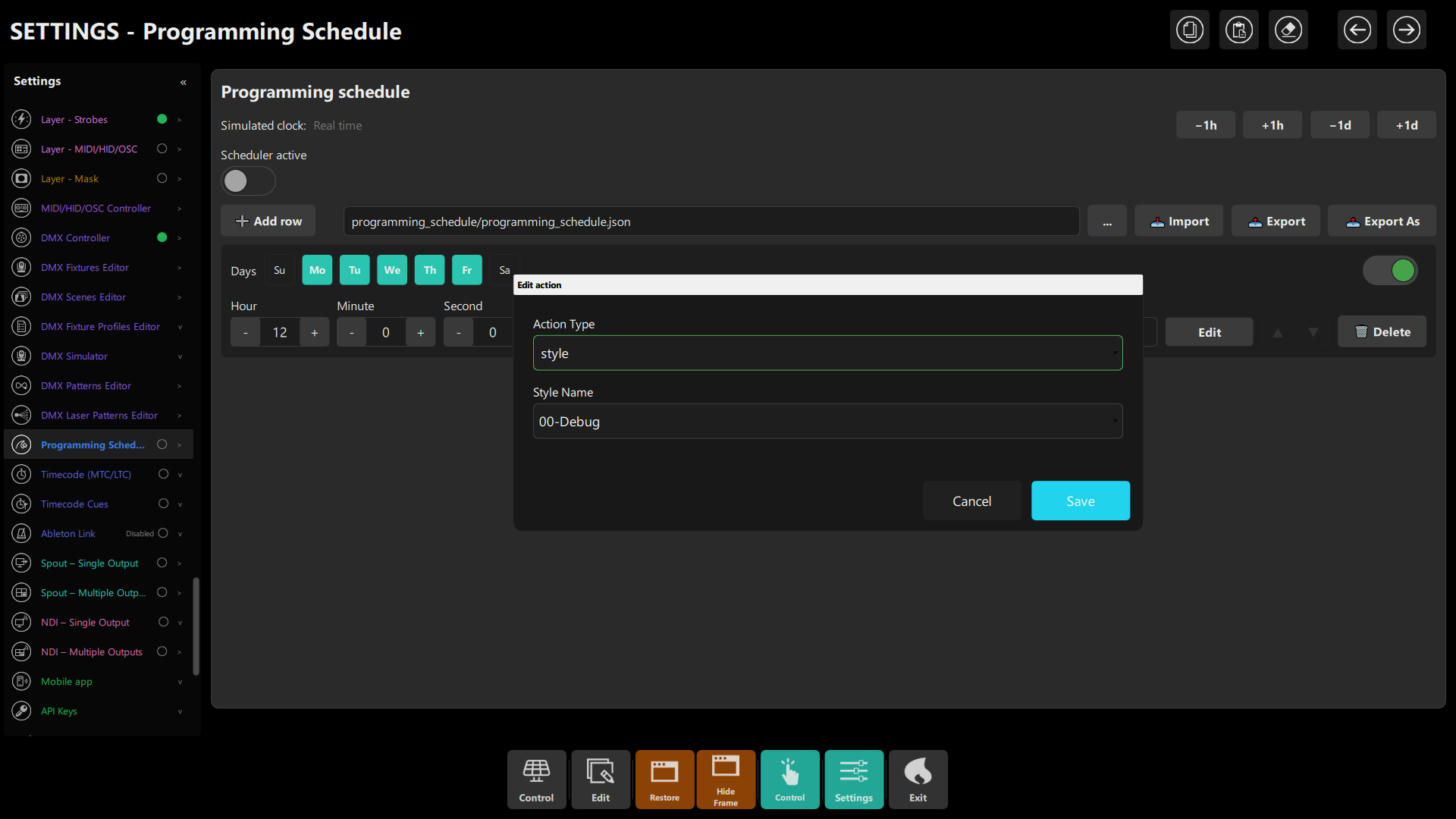Go forward with the right arrow icon

click(1406, 30)
